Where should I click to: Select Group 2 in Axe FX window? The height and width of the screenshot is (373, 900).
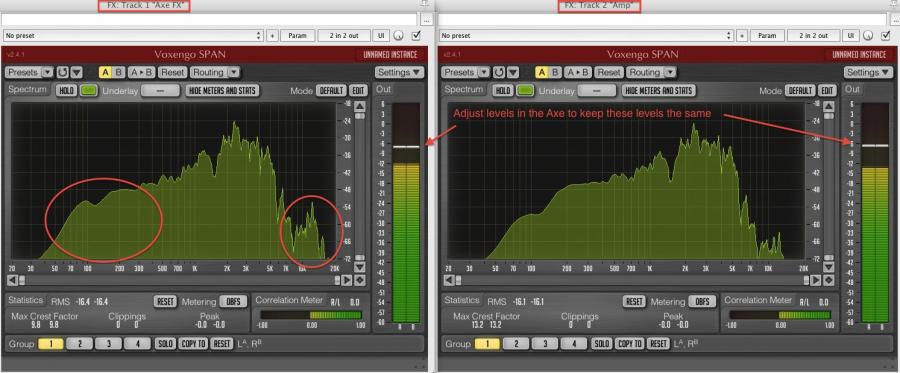point(79,344)
